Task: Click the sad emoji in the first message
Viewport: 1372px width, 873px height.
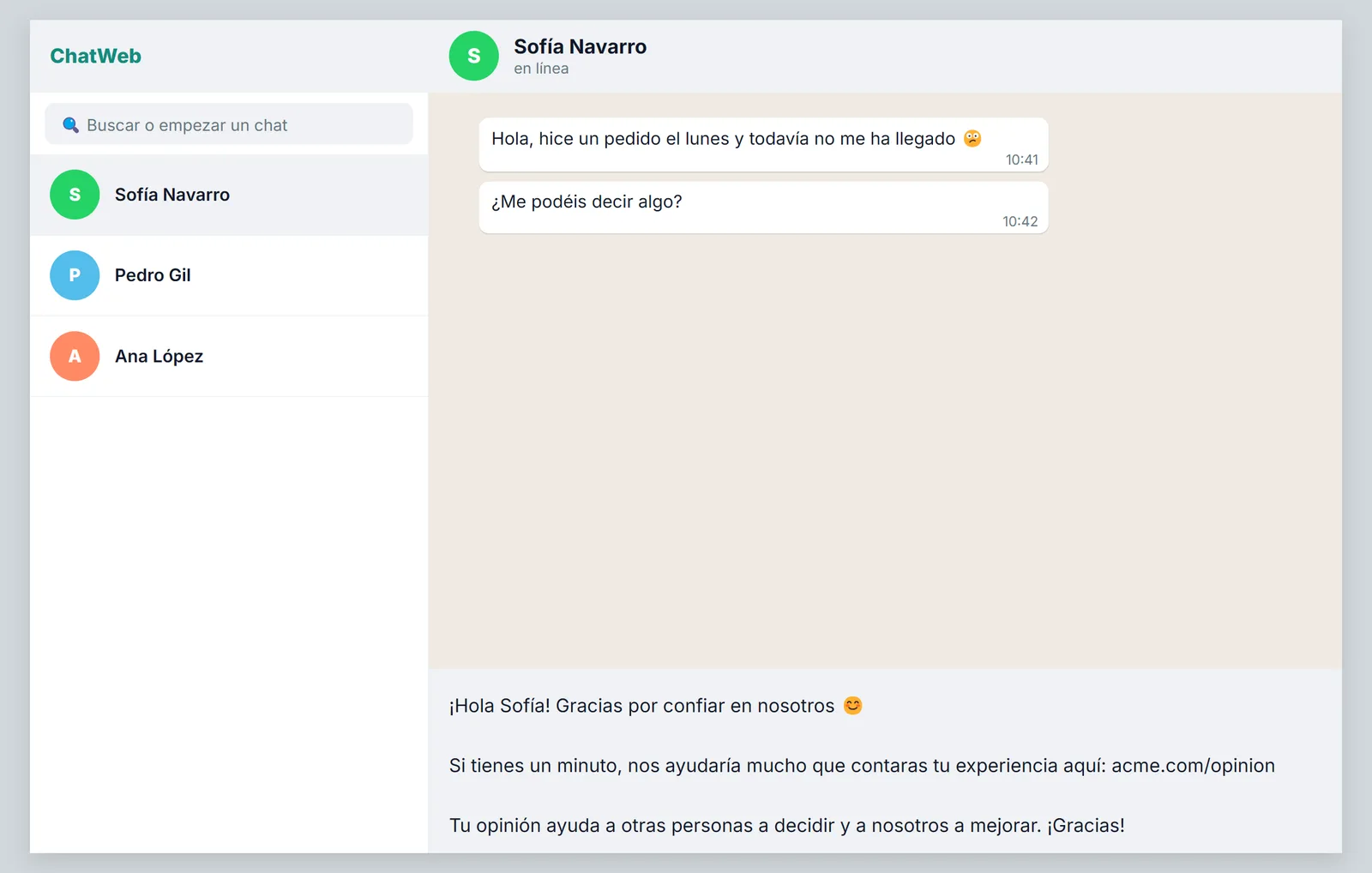Action: [972, 138]
